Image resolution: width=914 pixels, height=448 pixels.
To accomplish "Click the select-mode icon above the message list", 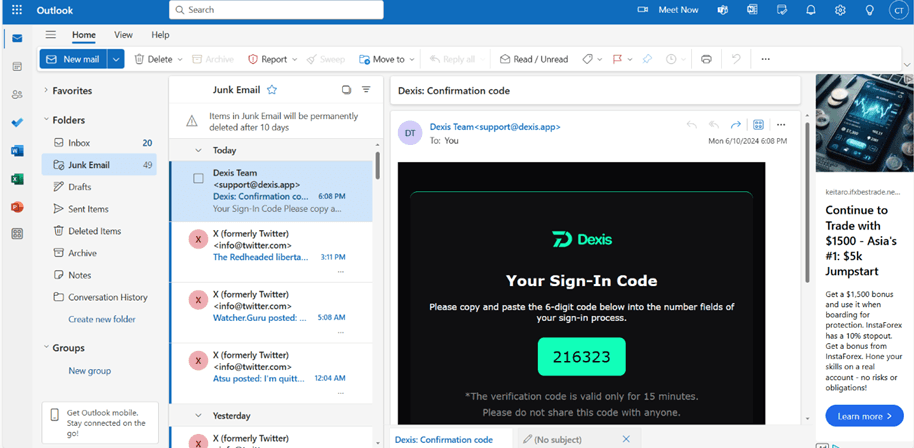I will [346, 90].
